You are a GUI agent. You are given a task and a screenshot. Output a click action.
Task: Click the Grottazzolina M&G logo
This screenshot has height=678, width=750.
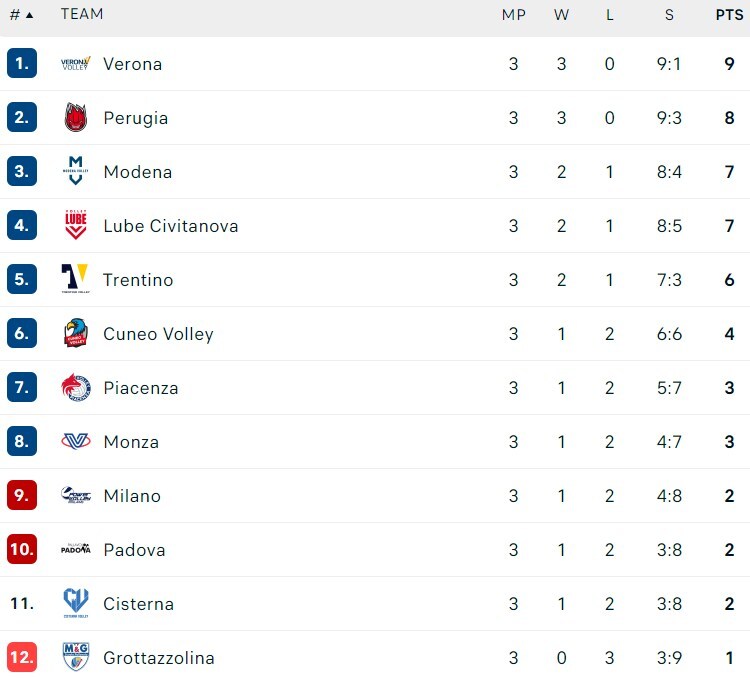pos(76,657)
